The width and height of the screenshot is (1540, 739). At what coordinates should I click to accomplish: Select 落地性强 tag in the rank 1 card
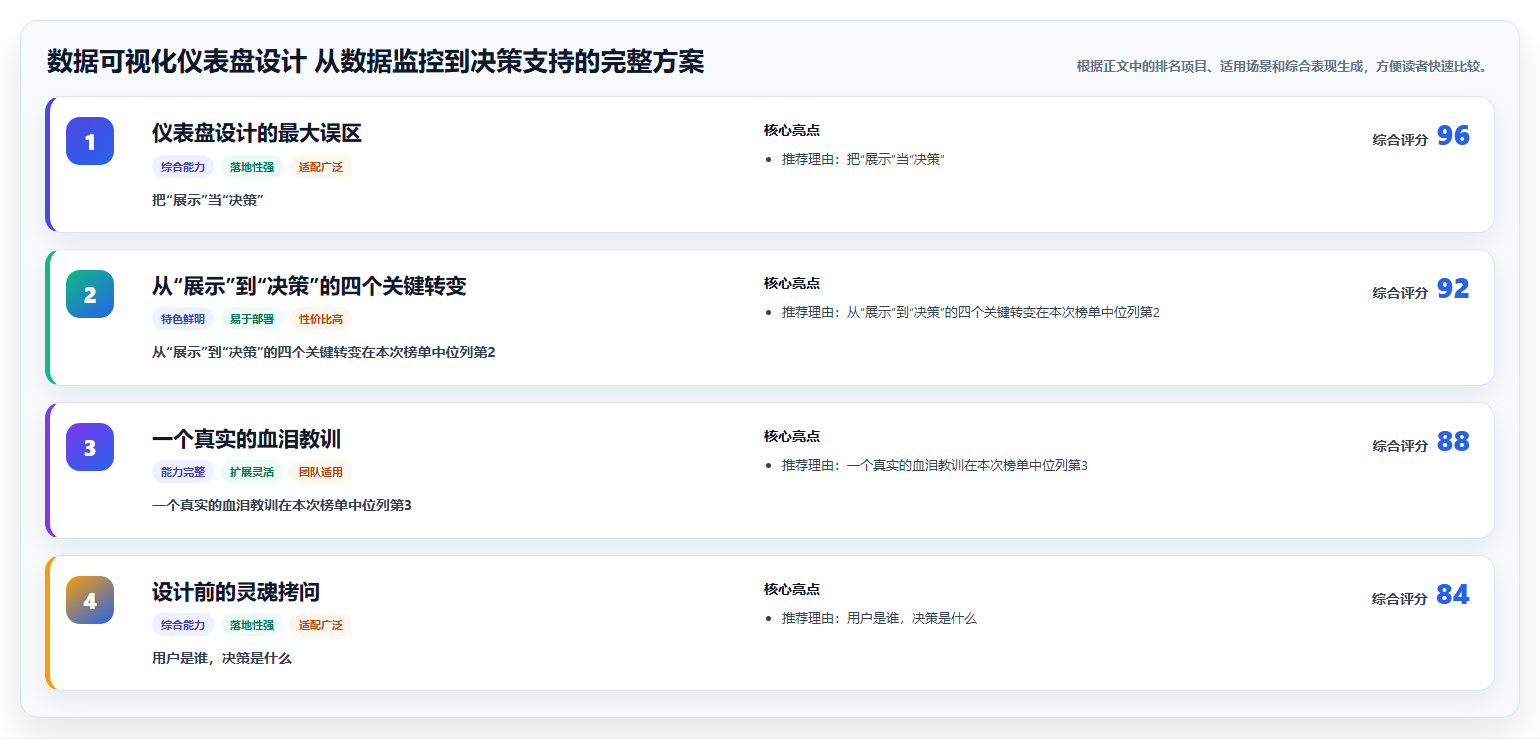pos(252,167)
